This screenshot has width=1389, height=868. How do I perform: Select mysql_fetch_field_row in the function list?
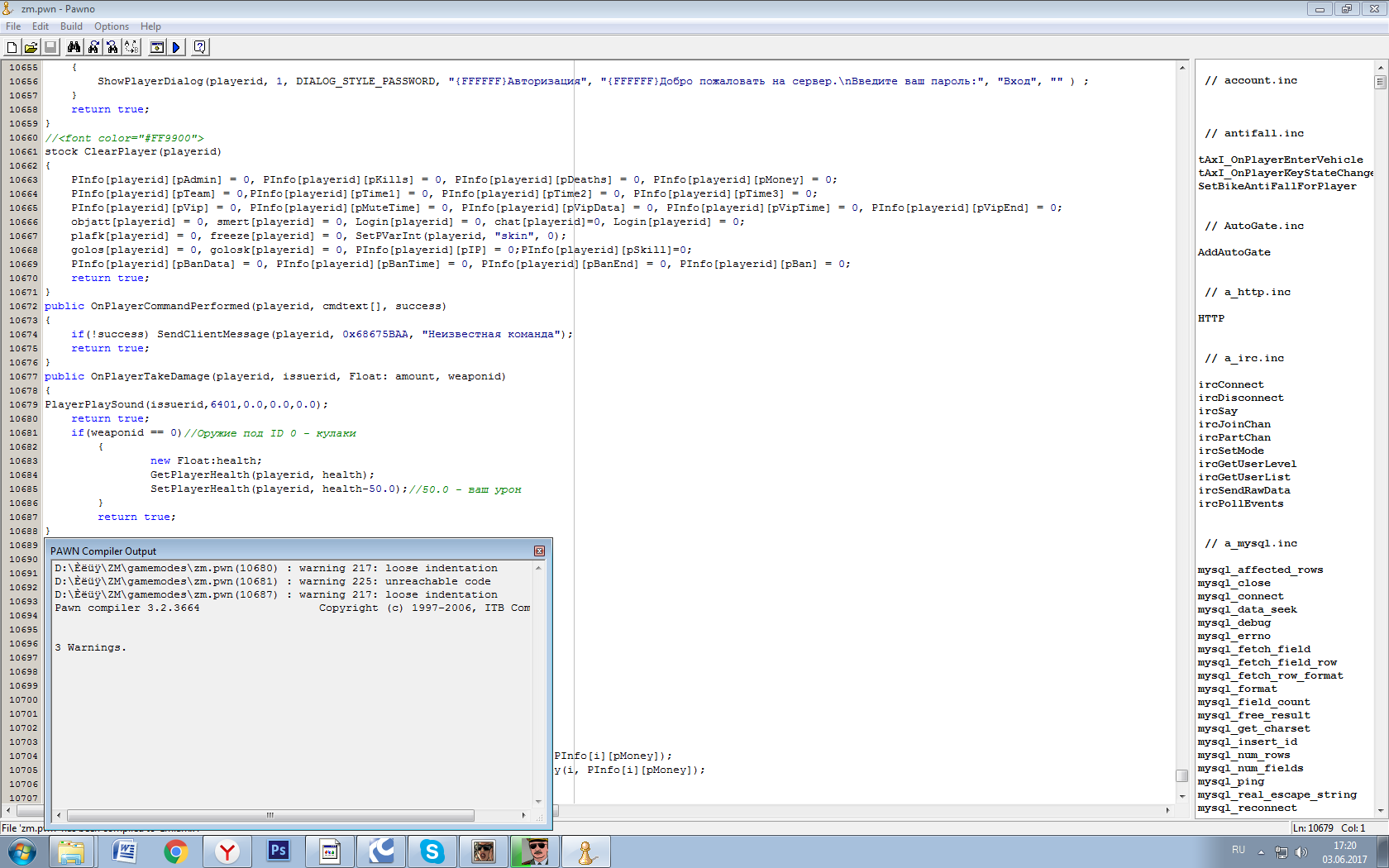pyautogui.click(x=1267, y=662)
